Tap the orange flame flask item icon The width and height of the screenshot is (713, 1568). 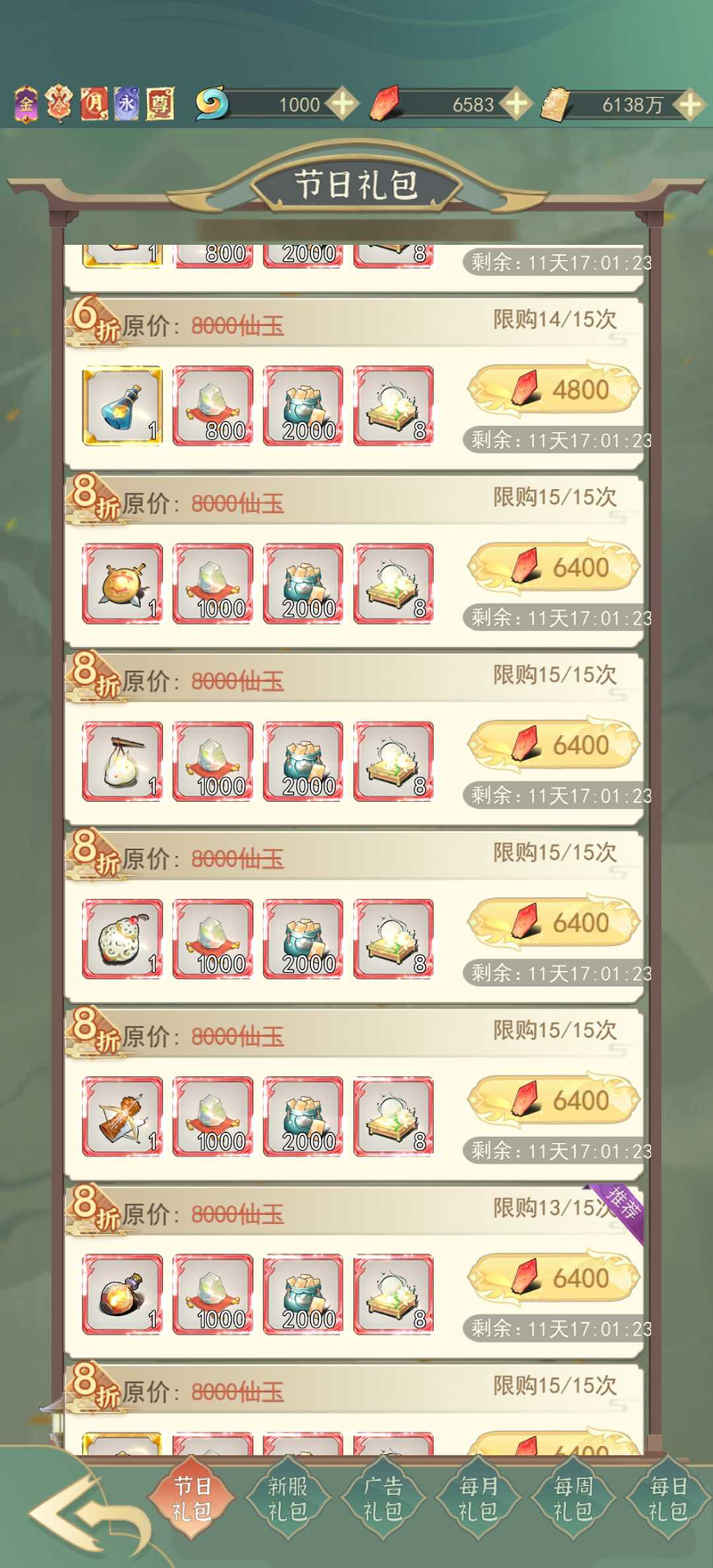point(123,1294)
